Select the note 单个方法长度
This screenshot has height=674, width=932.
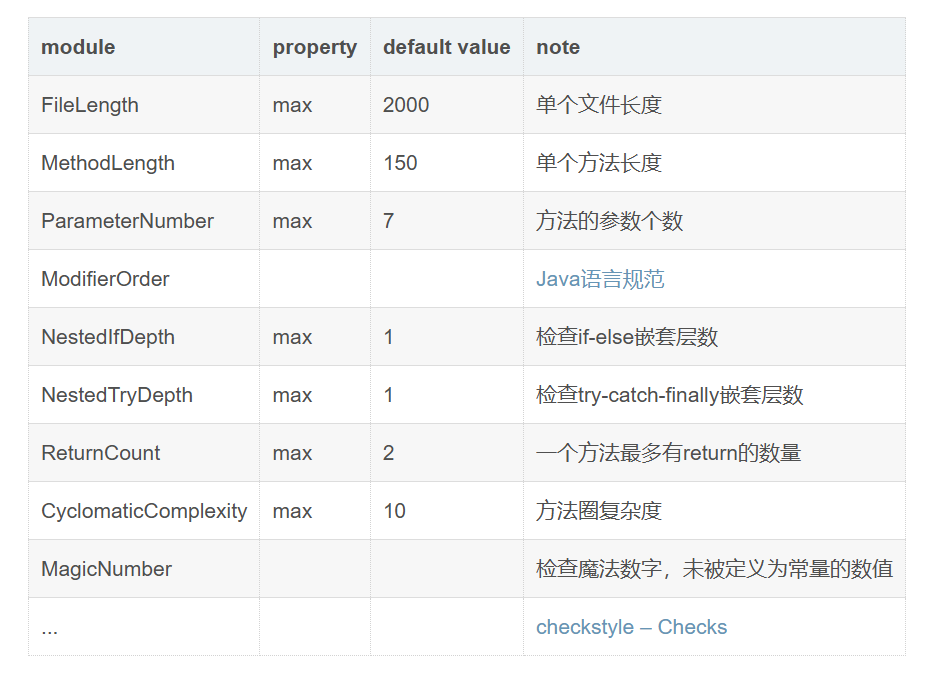click(x=599, y=163)
